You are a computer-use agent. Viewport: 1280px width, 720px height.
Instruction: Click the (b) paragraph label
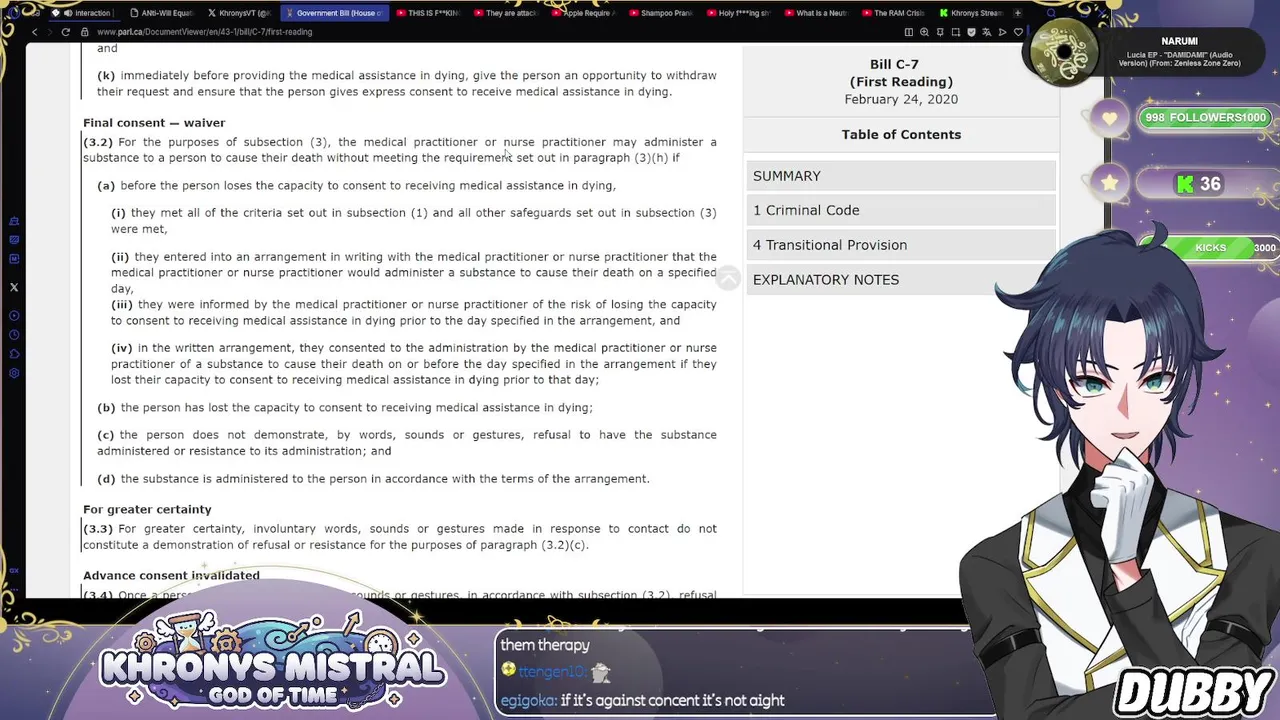[106, 408]
